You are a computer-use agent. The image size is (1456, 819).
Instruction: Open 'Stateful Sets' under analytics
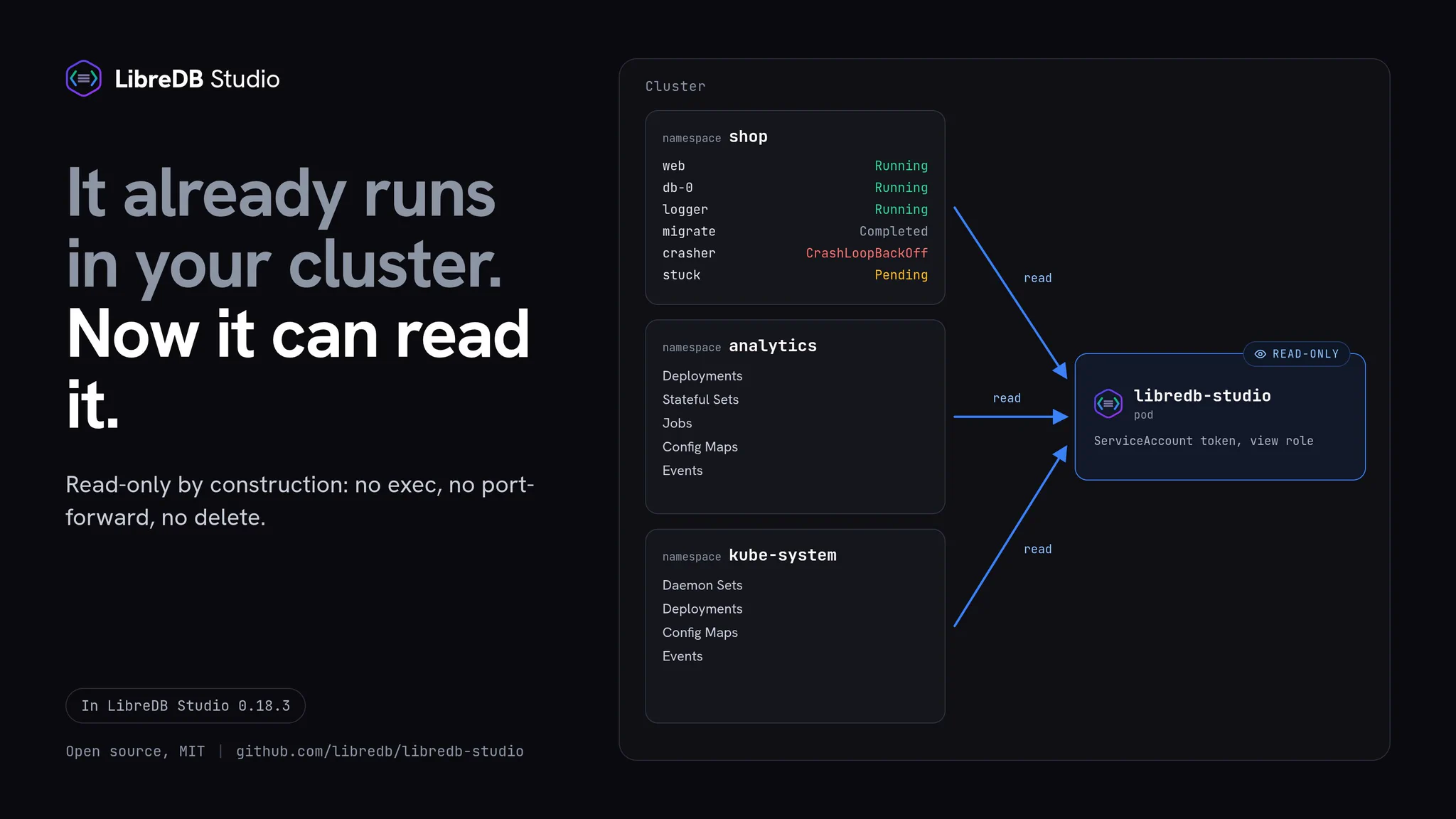point(700,400)
